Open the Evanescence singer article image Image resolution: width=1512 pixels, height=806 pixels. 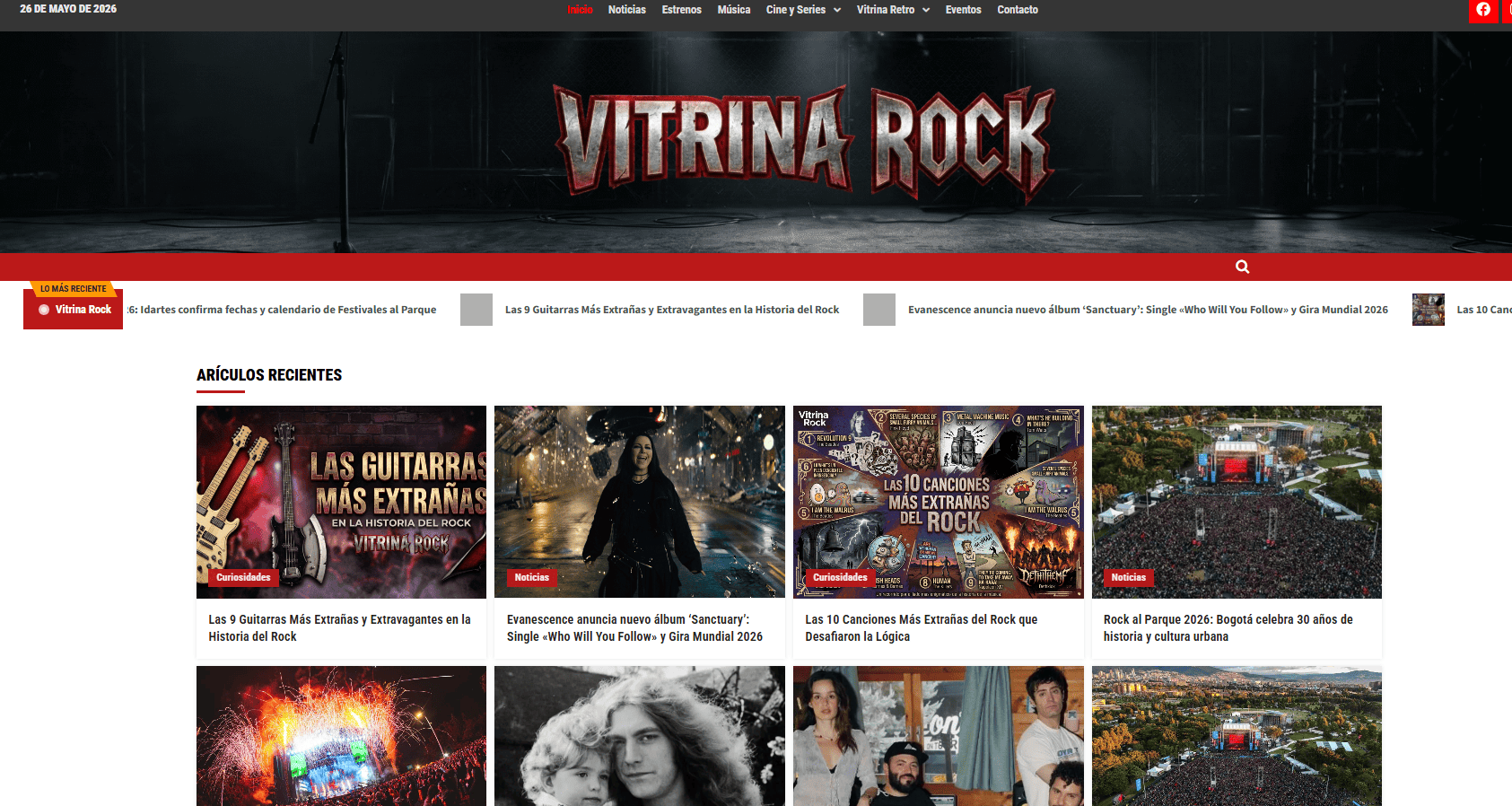[640, 502]
